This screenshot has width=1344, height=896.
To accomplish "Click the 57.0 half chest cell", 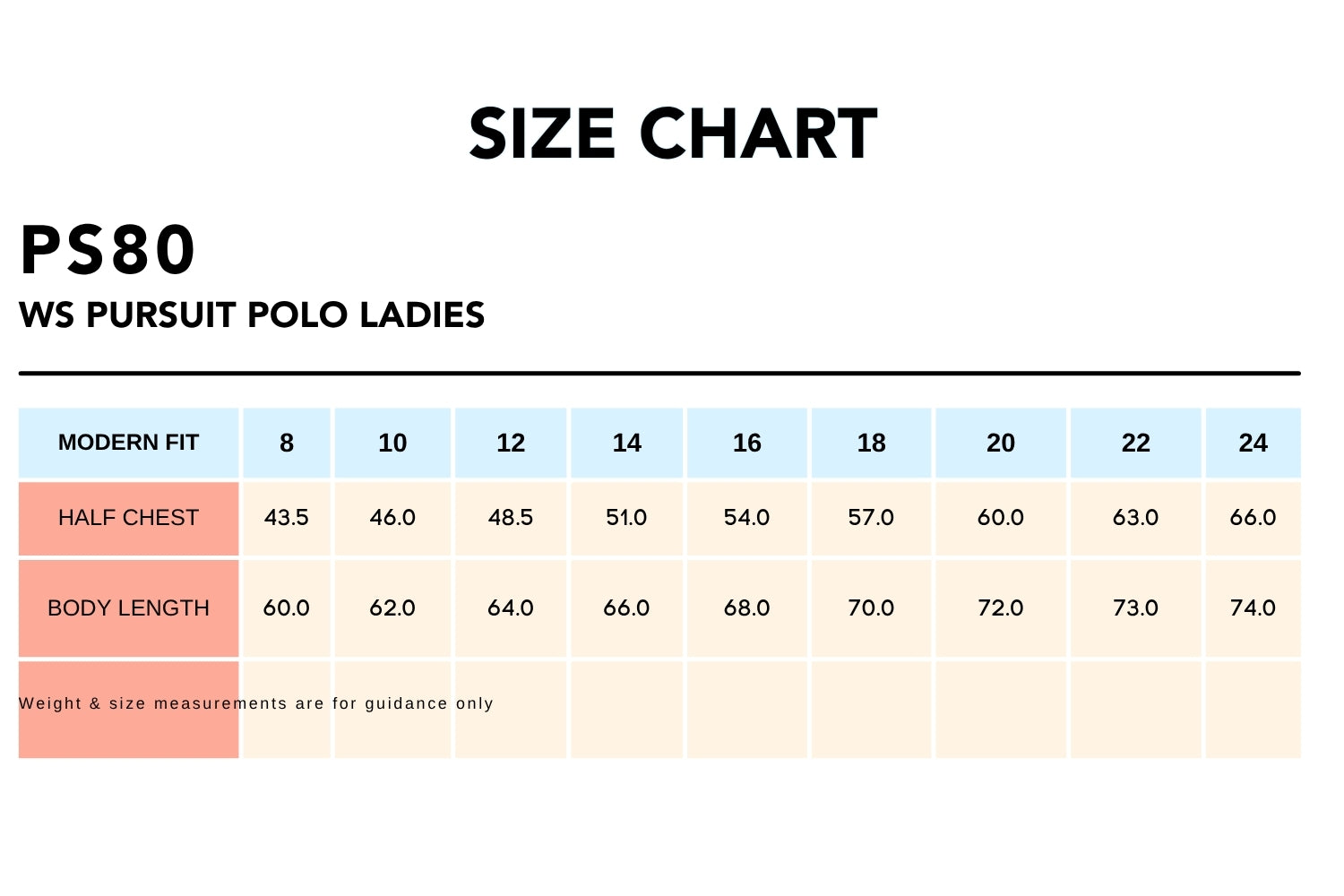I will [x=871, y=518].
